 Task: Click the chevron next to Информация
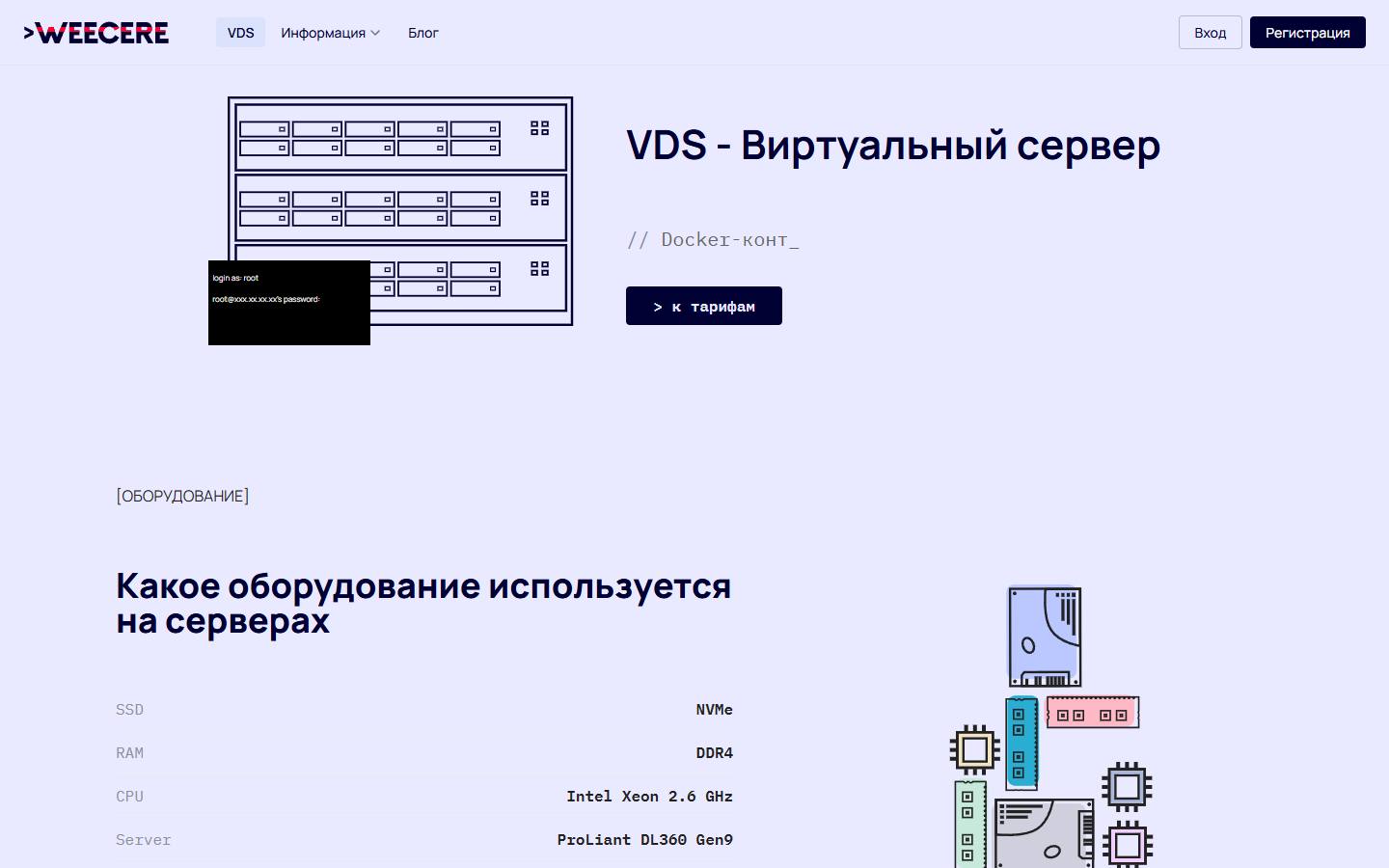coord(375,33)
